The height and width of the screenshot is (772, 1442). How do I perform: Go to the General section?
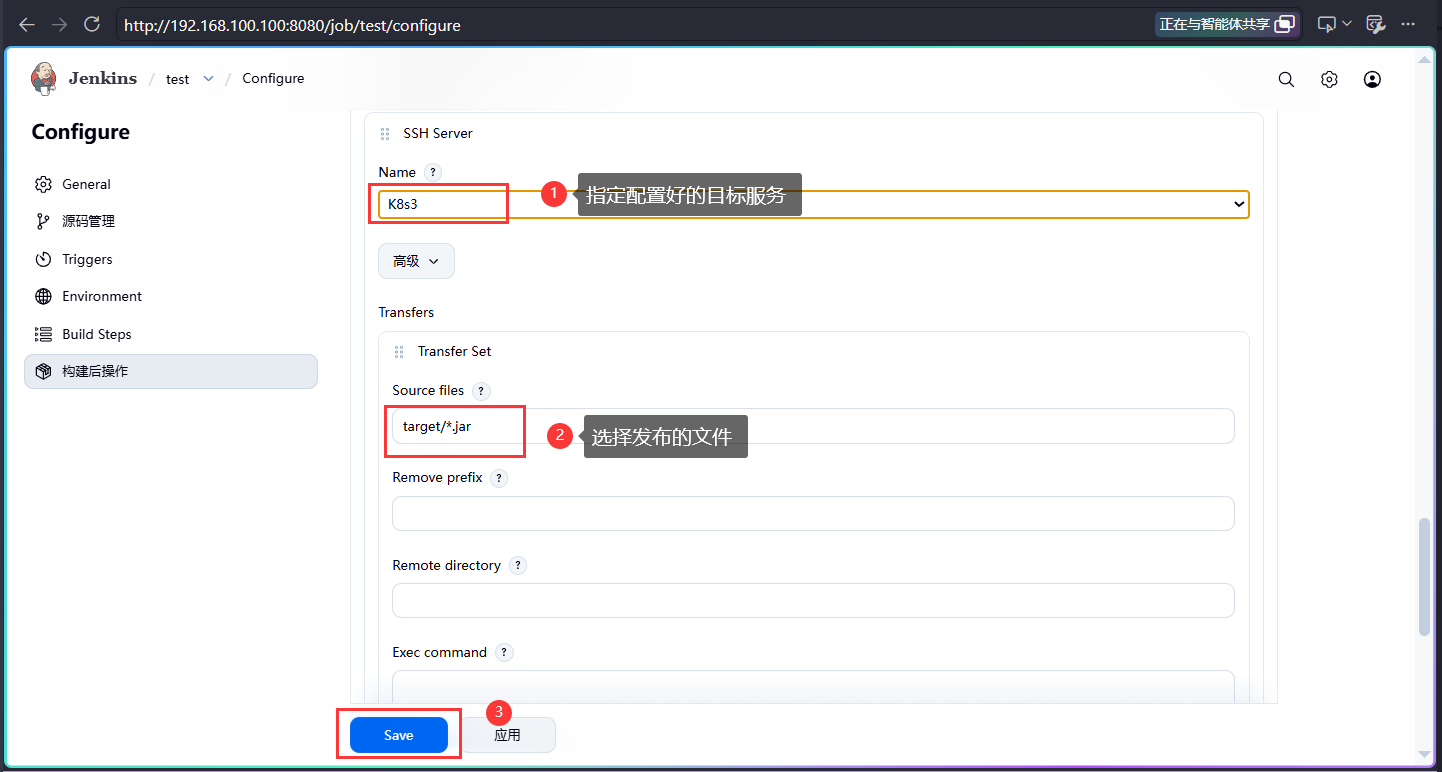[171, 184]
